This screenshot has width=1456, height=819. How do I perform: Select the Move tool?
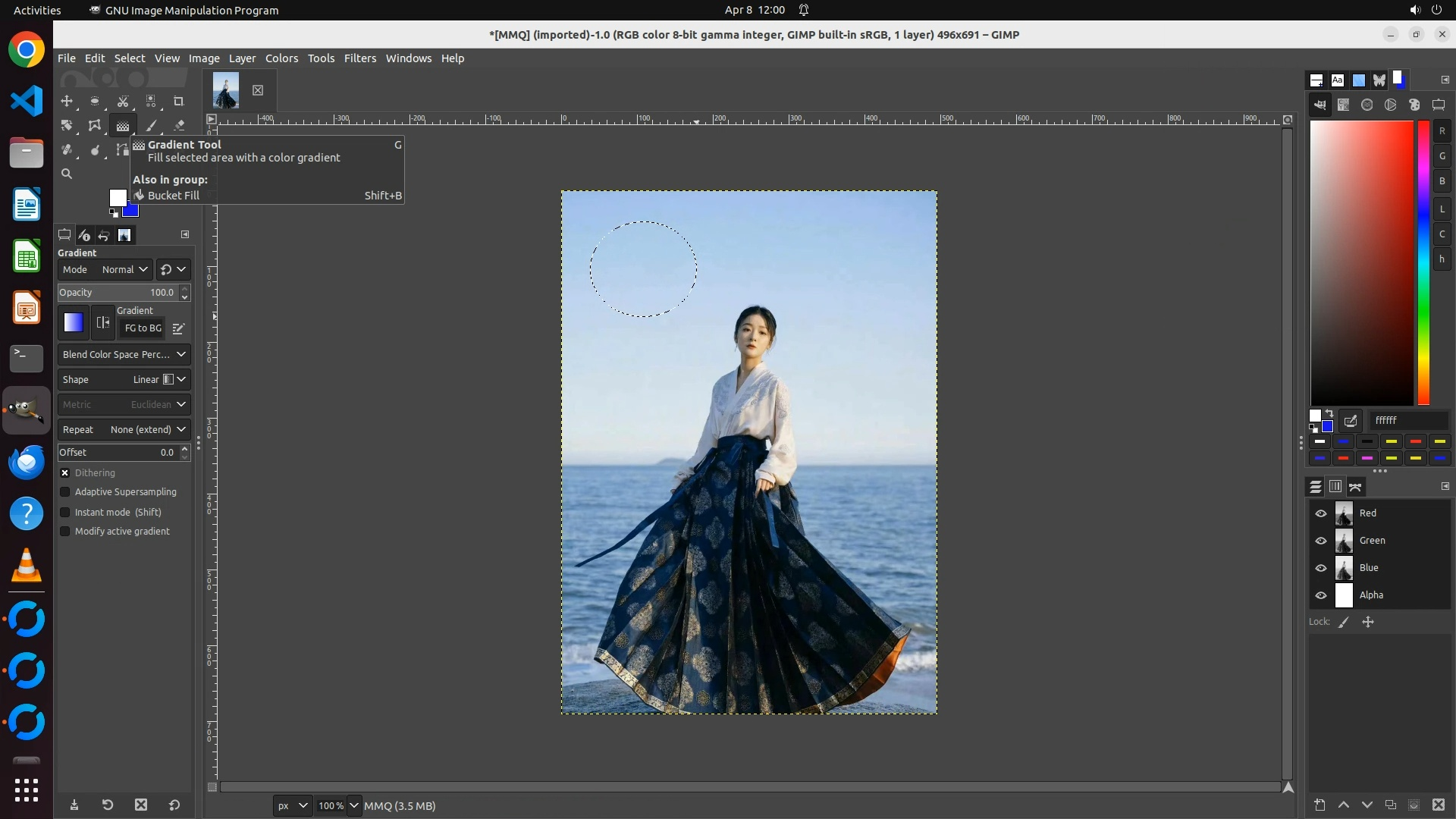(x=67, y=101)
